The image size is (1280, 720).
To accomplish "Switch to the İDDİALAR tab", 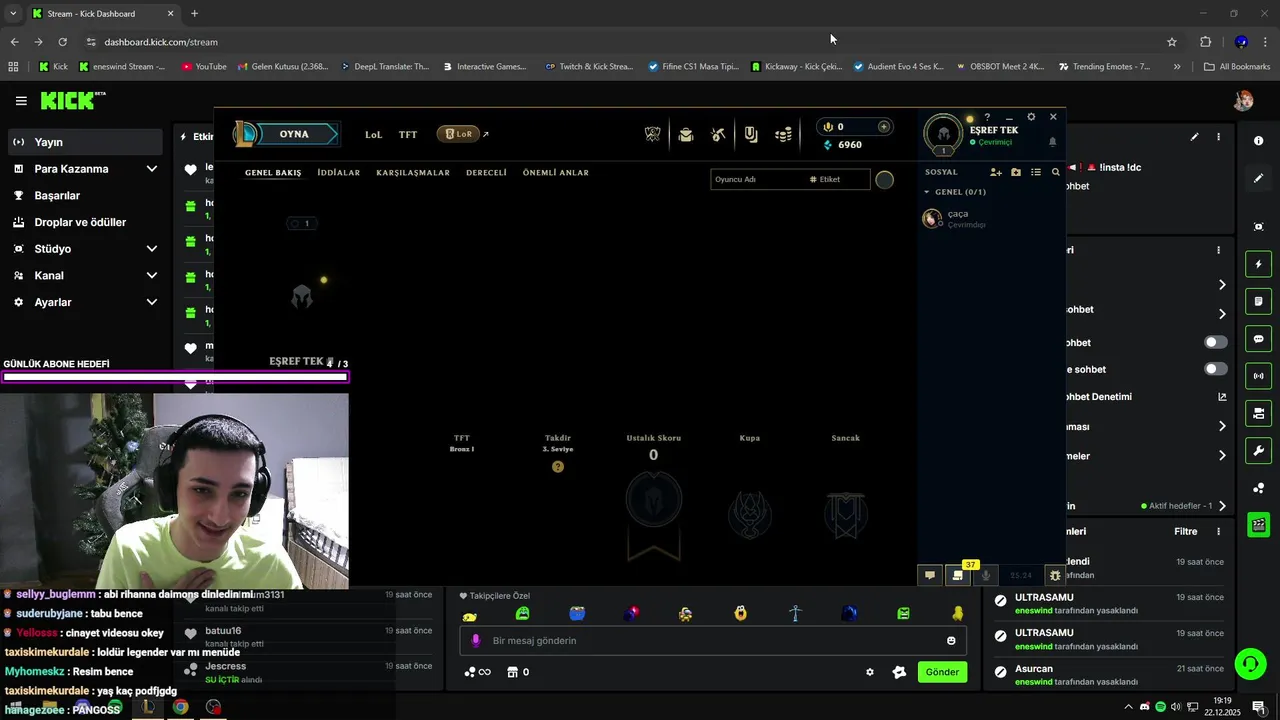I will click(338, 173).
